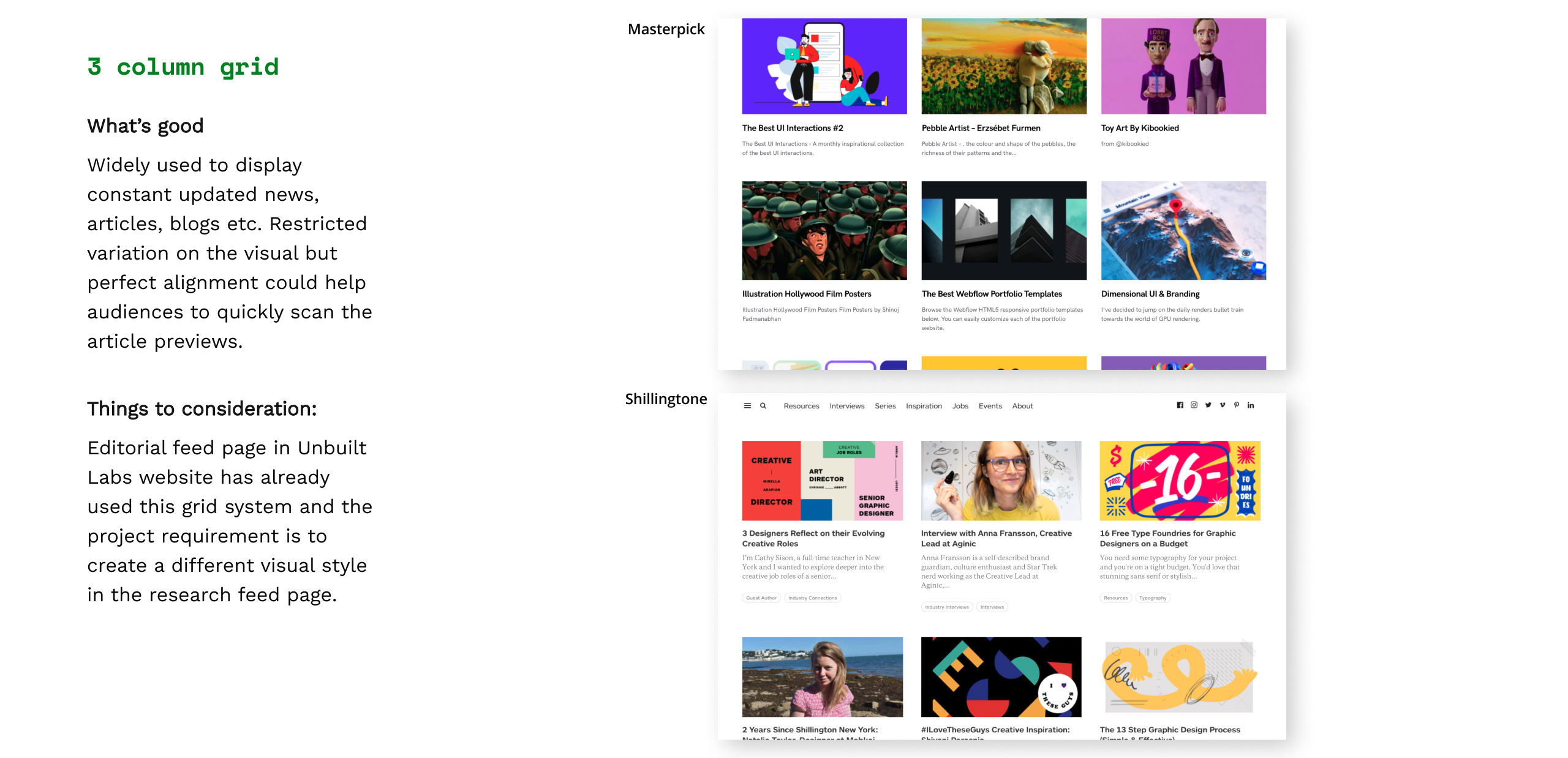The image size is (1568, 758).
Task: Open the Inspiration navigation item
Action: click(924, 406)
